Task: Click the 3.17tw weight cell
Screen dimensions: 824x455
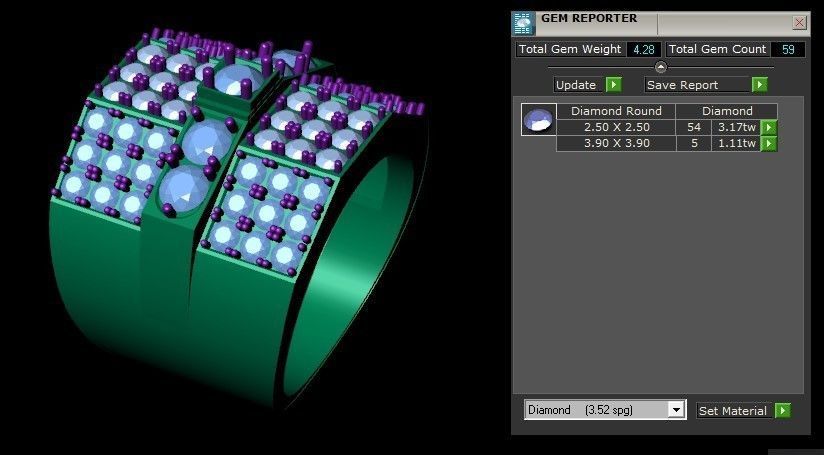Action: 736,127
